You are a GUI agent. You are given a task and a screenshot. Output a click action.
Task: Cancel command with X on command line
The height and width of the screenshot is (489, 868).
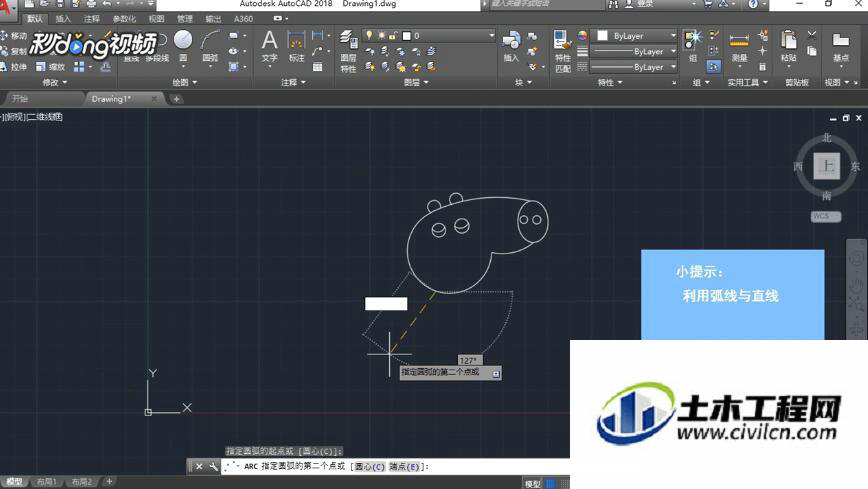pyautogui.click(x=199, y=466)
